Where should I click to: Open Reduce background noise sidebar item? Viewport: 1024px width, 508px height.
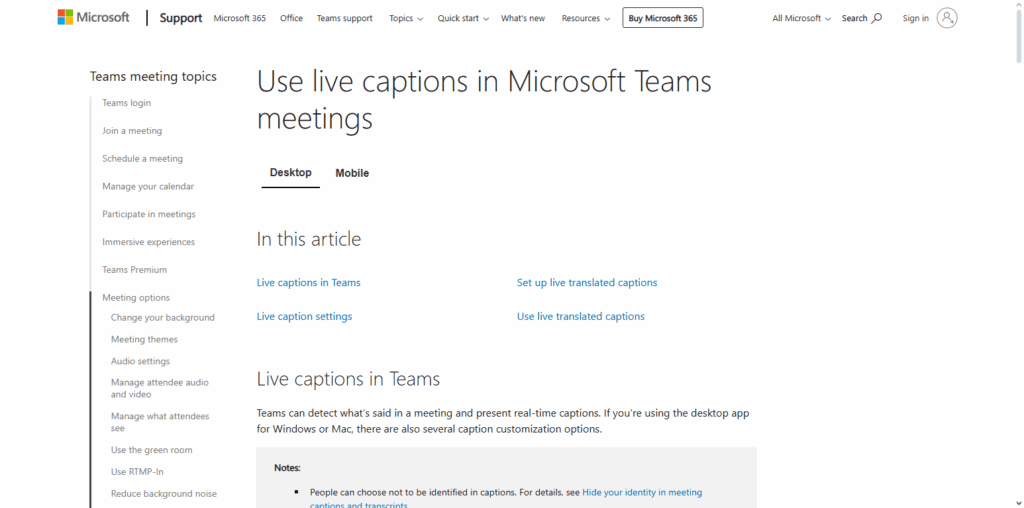pos(164,494)
